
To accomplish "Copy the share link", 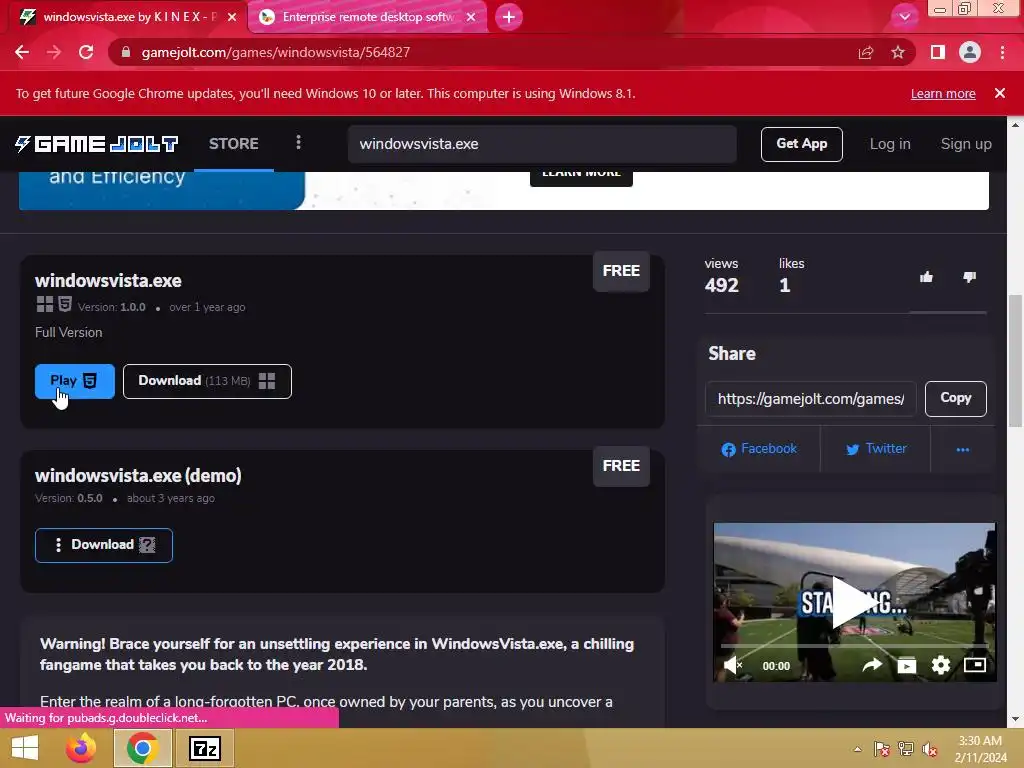I will click(955, 398).
